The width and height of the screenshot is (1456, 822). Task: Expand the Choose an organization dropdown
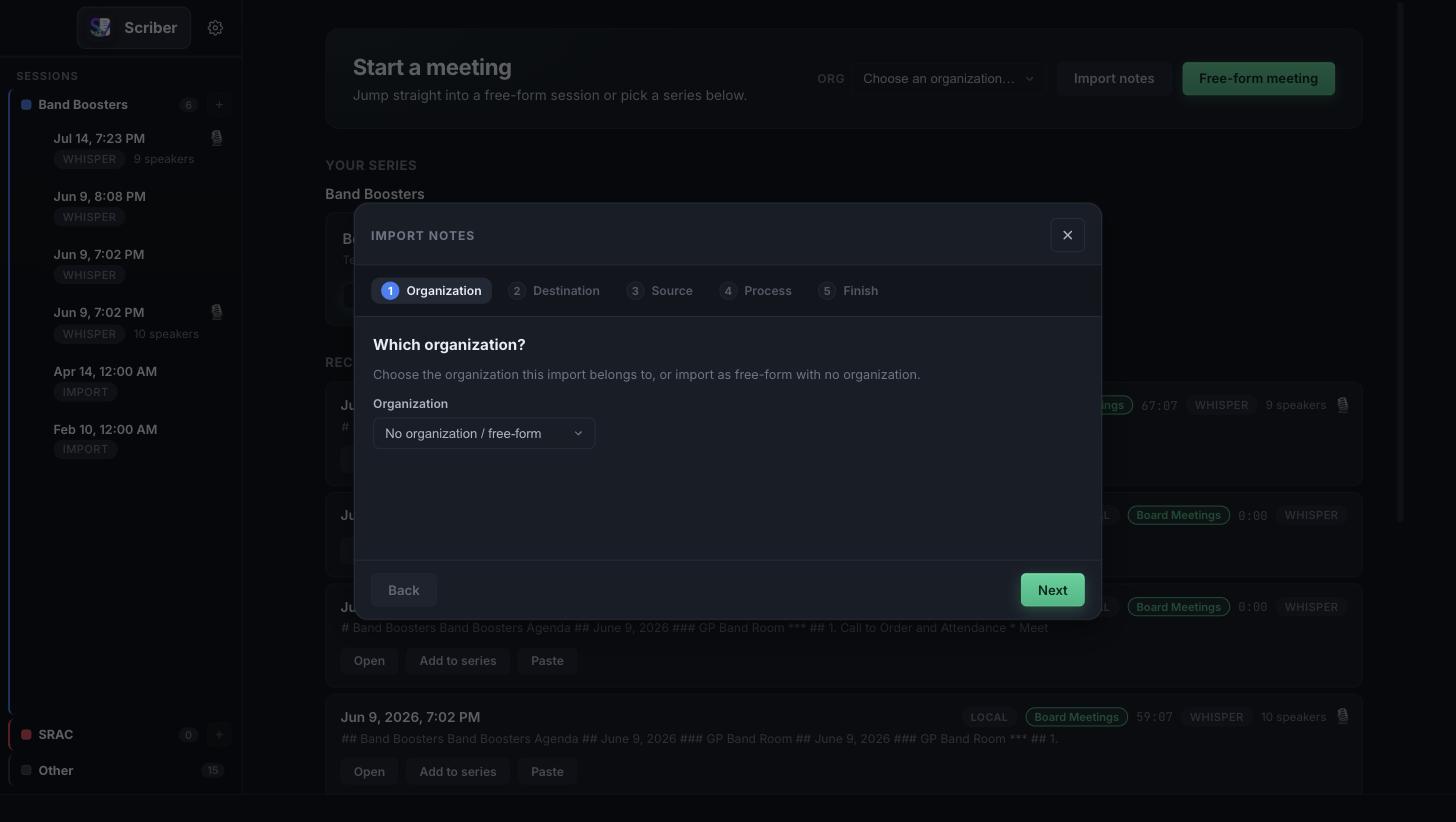[948, 78]
